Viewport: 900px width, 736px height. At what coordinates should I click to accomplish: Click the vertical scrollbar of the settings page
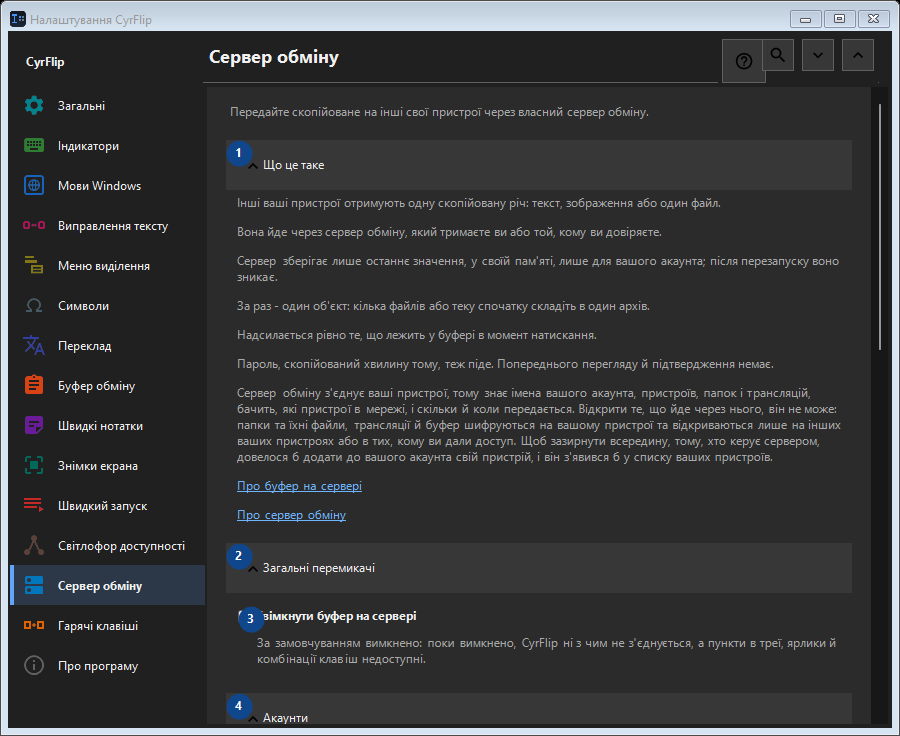click(x=880, y=227)
